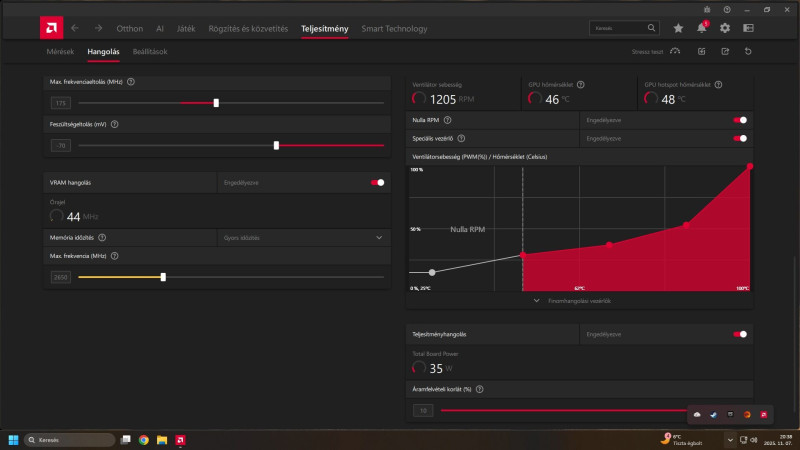Go to Smart Technology section

click(394, 29)
